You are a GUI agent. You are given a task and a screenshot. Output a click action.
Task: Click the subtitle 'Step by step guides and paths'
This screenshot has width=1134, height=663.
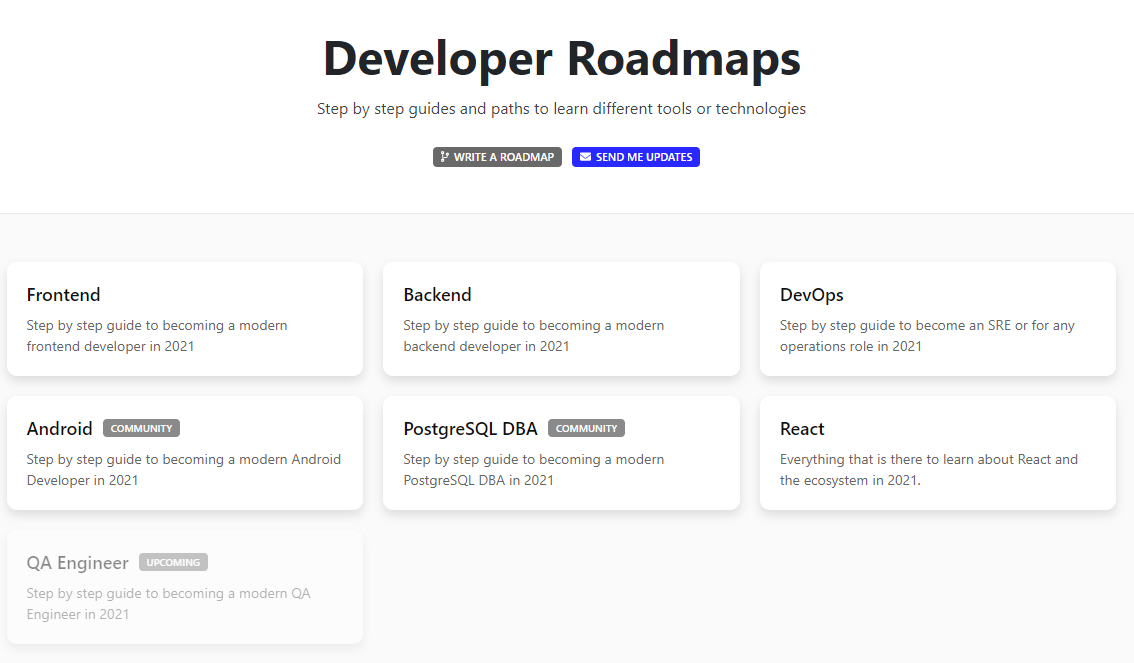561,108
